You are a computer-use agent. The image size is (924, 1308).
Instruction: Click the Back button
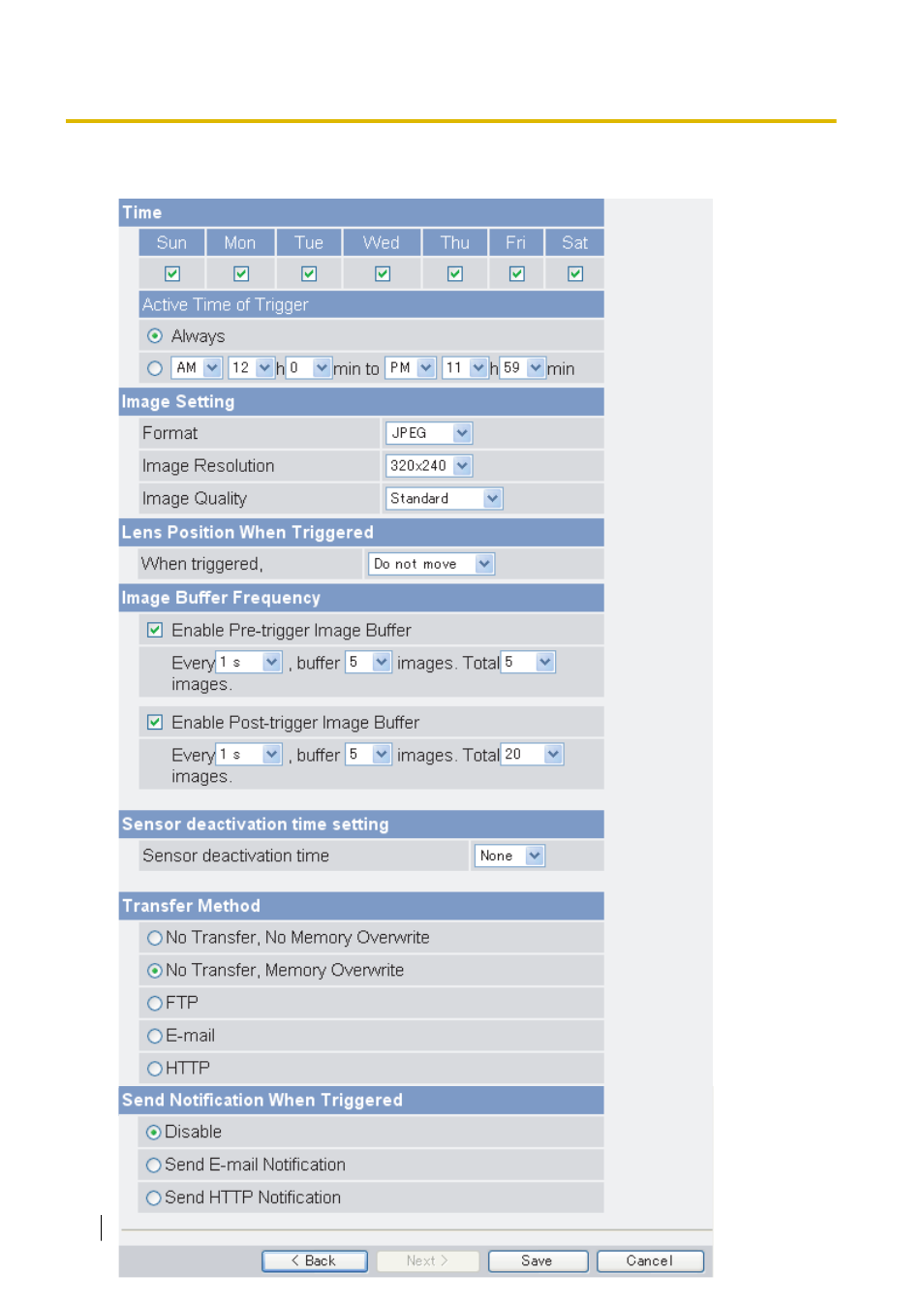[x=315, y=1261]
